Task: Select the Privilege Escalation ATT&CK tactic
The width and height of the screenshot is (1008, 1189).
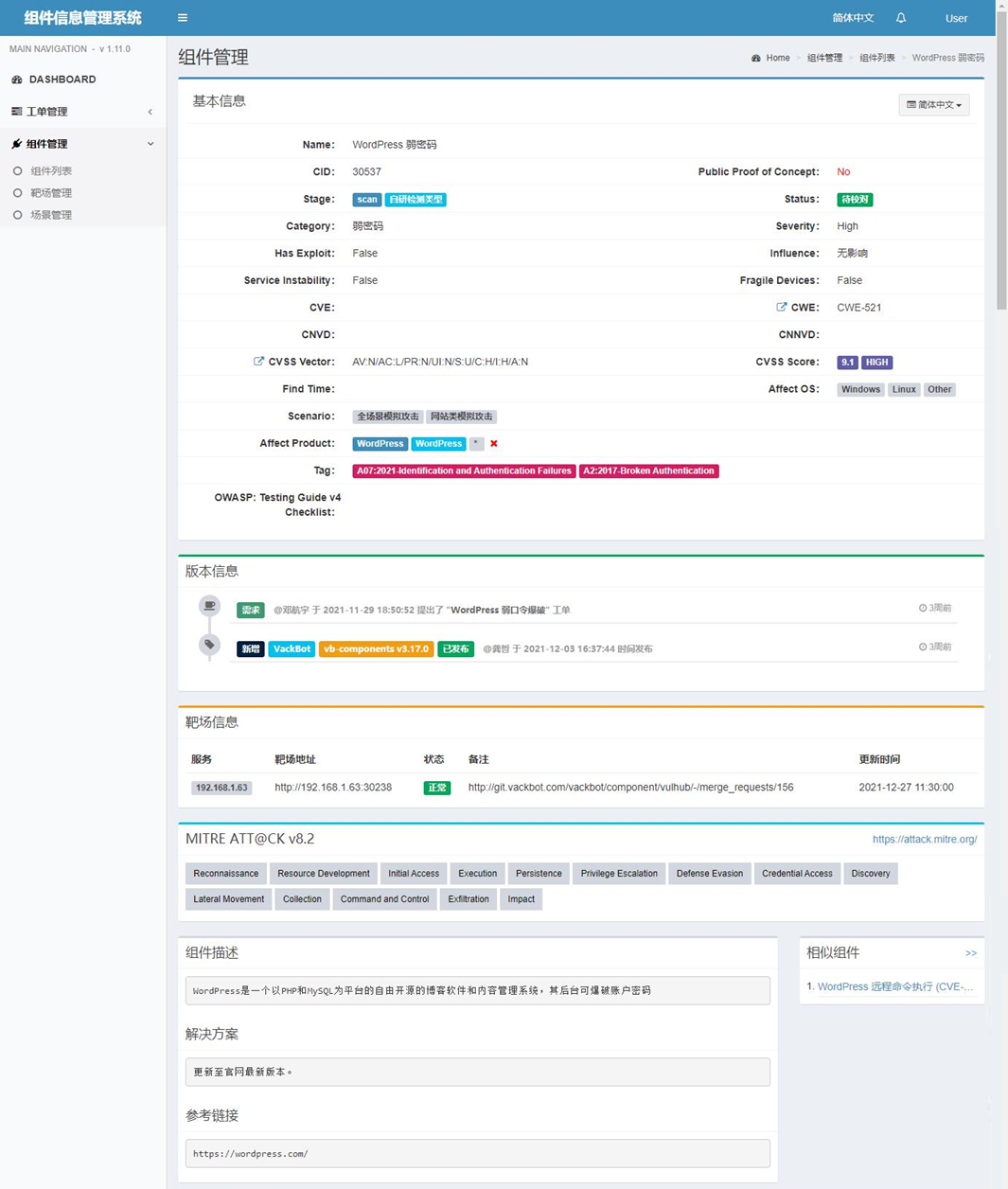Action: point(619,874)
